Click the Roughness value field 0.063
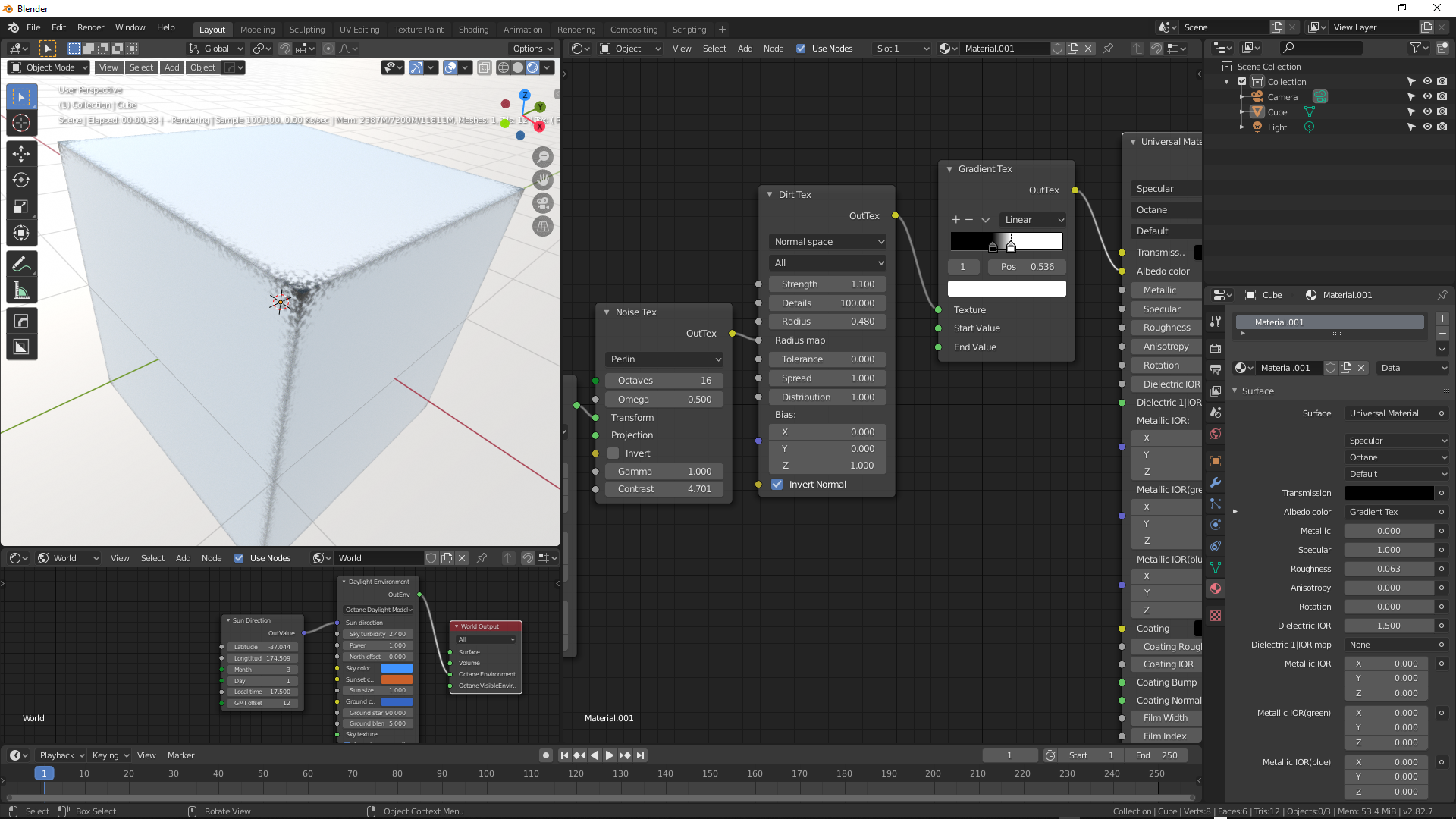1456x819 pixels. pyautogui.click(x=1388, y=569)
